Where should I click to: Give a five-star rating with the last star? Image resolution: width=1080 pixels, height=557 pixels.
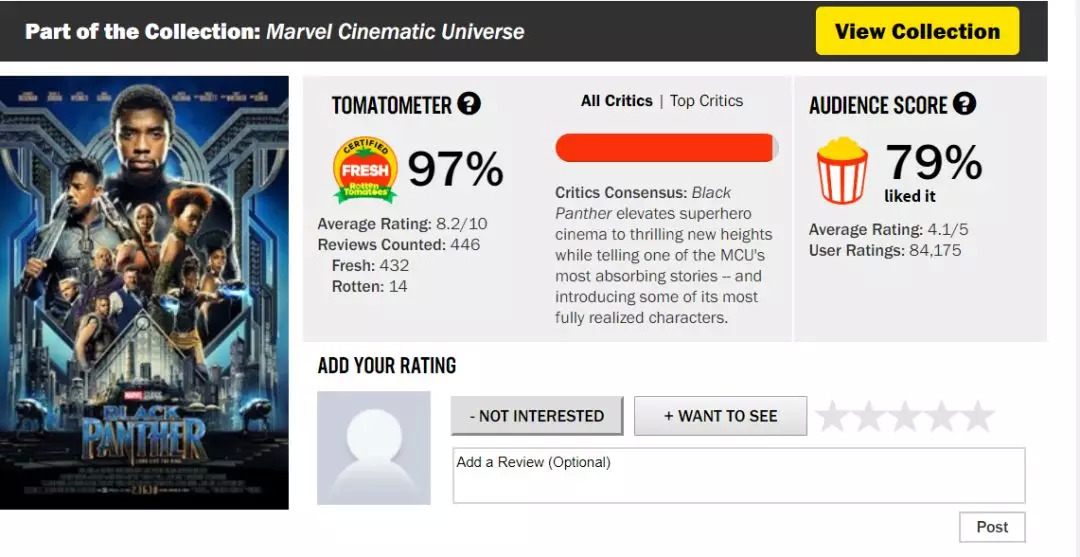pyautogui.click(x=977, y=417)
